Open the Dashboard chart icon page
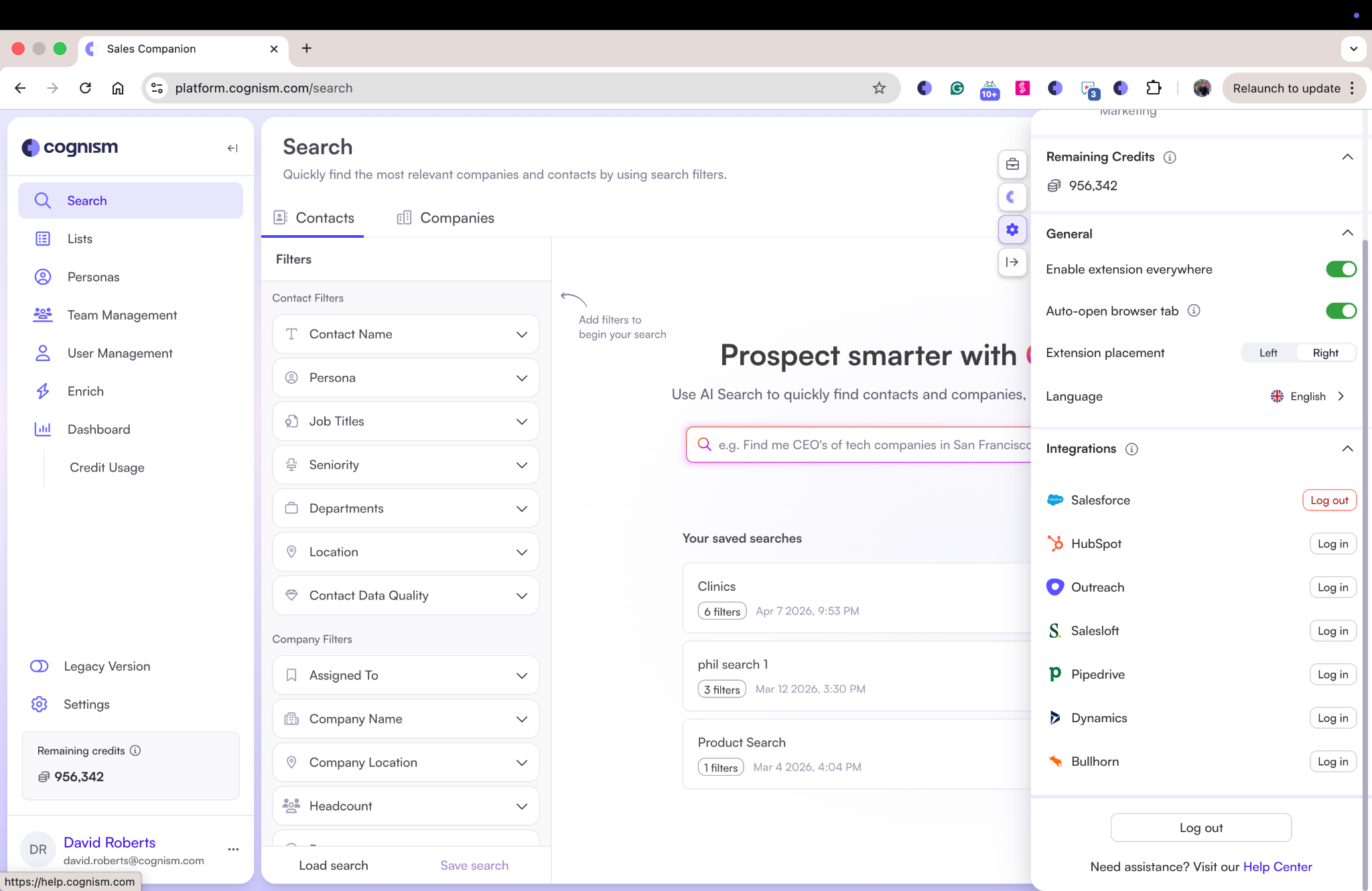Screen dimensions: 1372x891 pyautogui.click(x=43, y=429)
